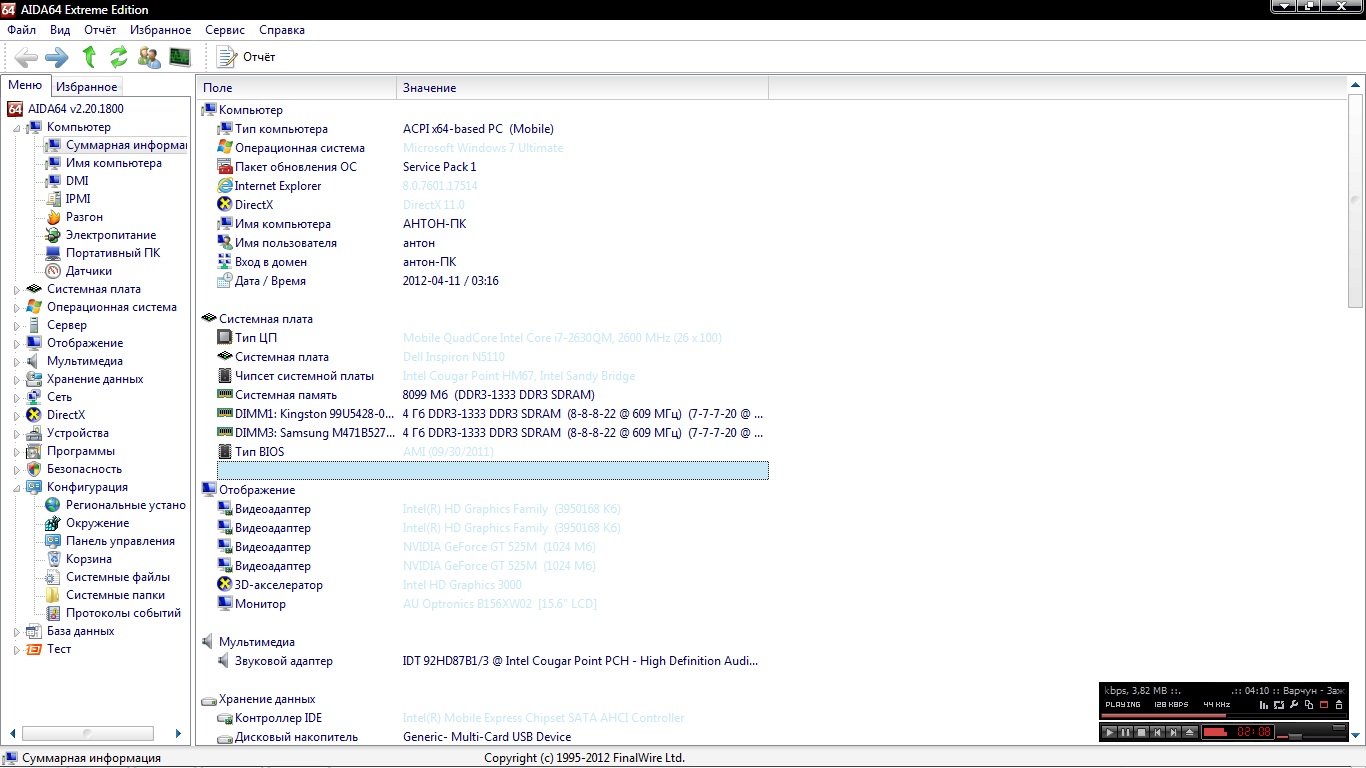Open the Manage users toolbar icon

point(149,57)
